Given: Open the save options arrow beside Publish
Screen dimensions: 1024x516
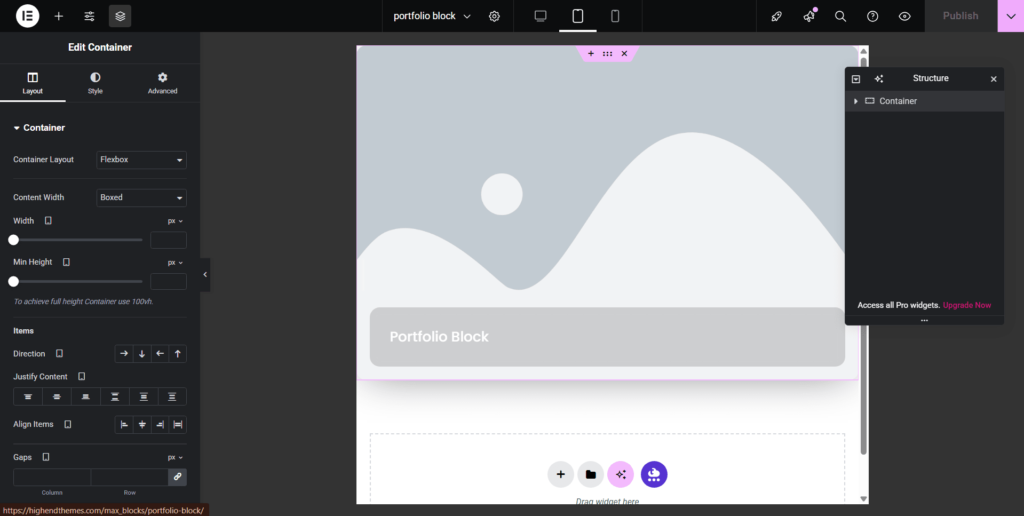Looking at the screenshot, I should 1011,16.
